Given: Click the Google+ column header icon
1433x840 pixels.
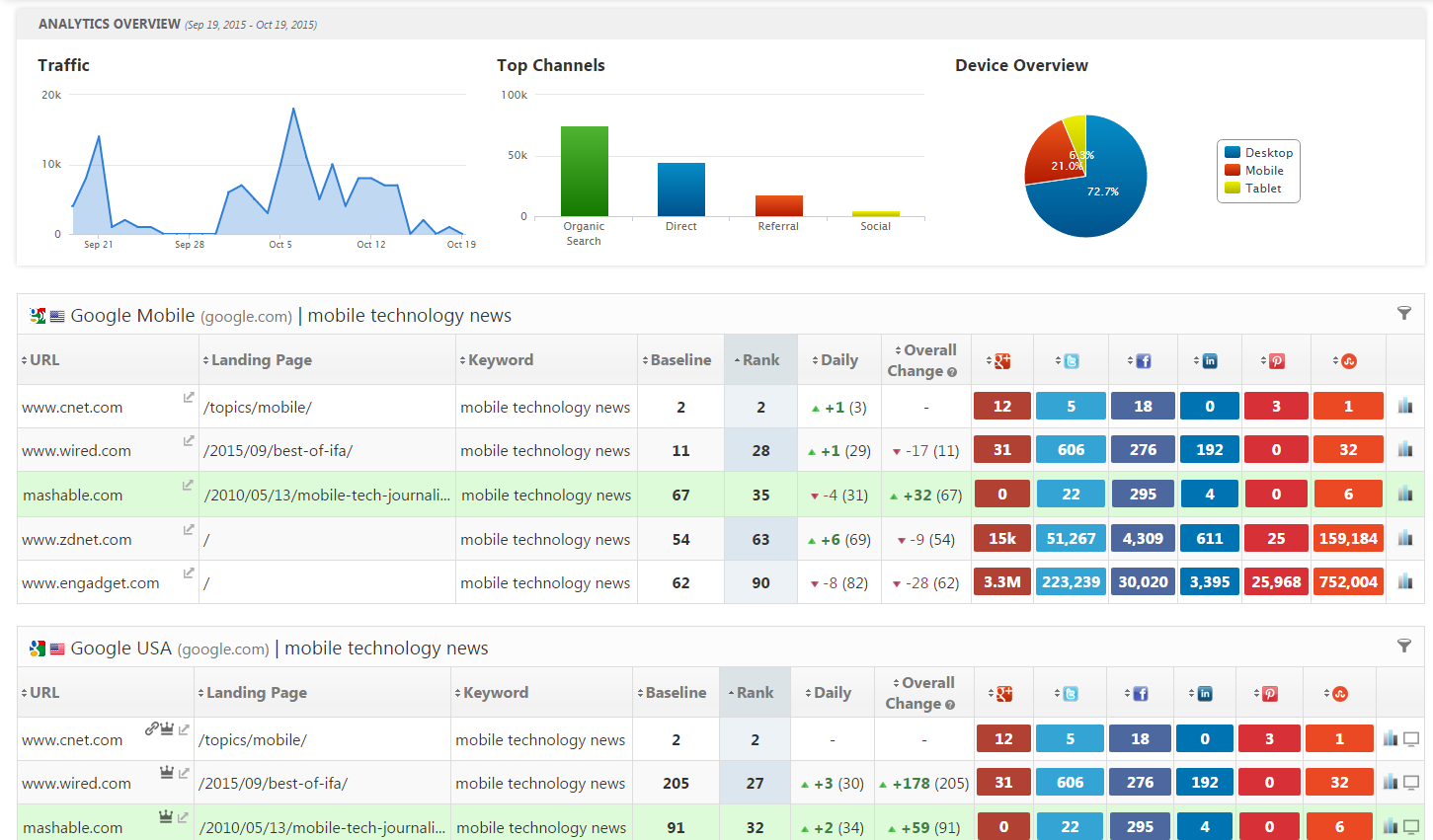Looking at the screenshot, I should (x=1001, y=360).
